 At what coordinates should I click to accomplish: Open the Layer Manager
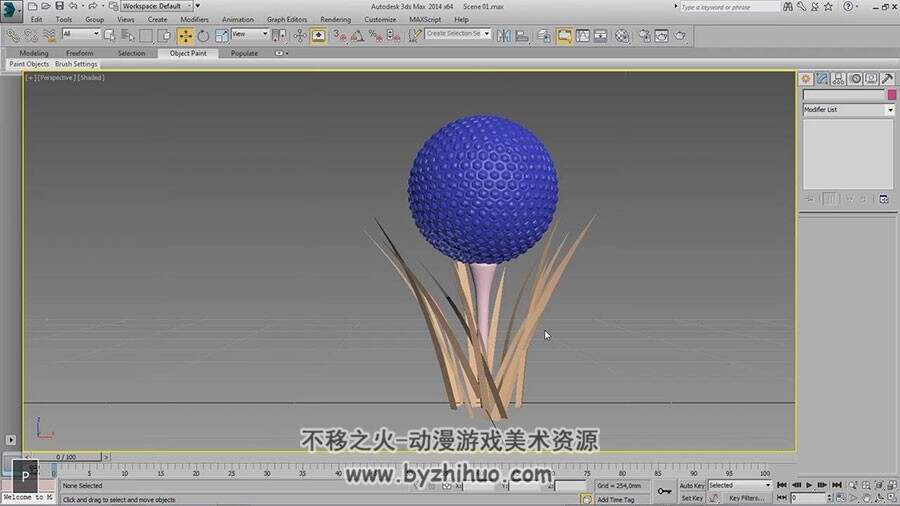pyautogui.click(x=544, y=36)
